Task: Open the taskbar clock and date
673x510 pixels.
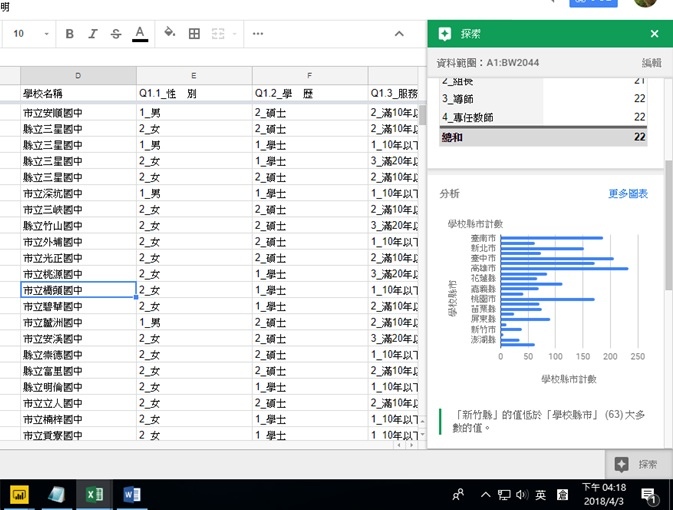Action: tap(604, 494)
